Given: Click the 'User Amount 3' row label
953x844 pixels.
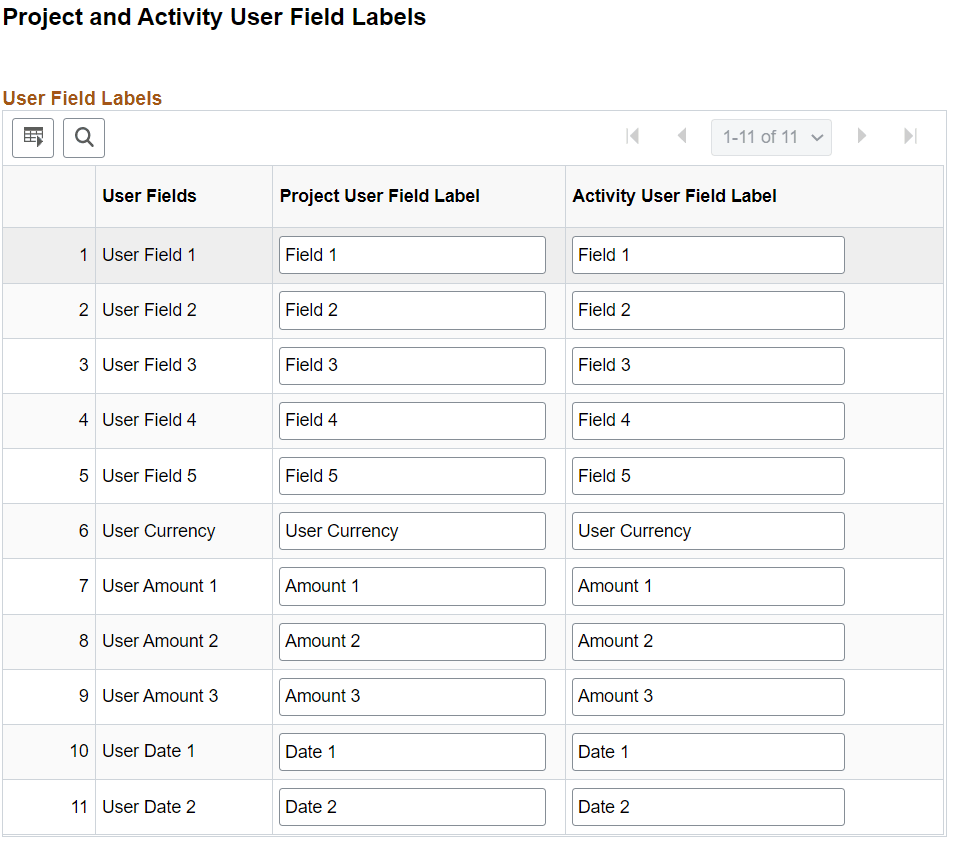Looking at the screenshot, I should tap(159, 696).
